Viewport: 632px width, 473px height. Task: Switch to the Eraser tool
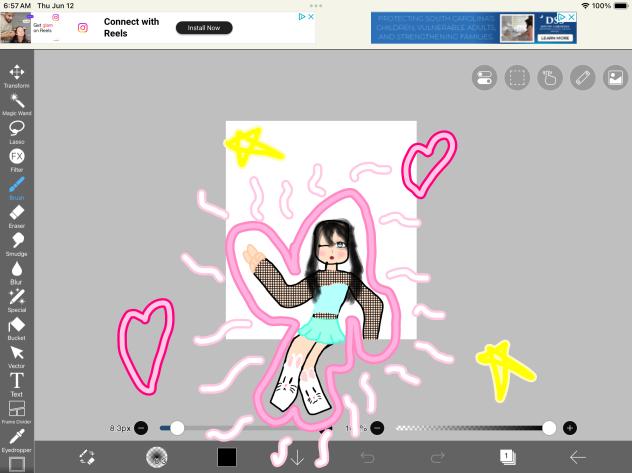pyautogui.click(x=17, y=216)
